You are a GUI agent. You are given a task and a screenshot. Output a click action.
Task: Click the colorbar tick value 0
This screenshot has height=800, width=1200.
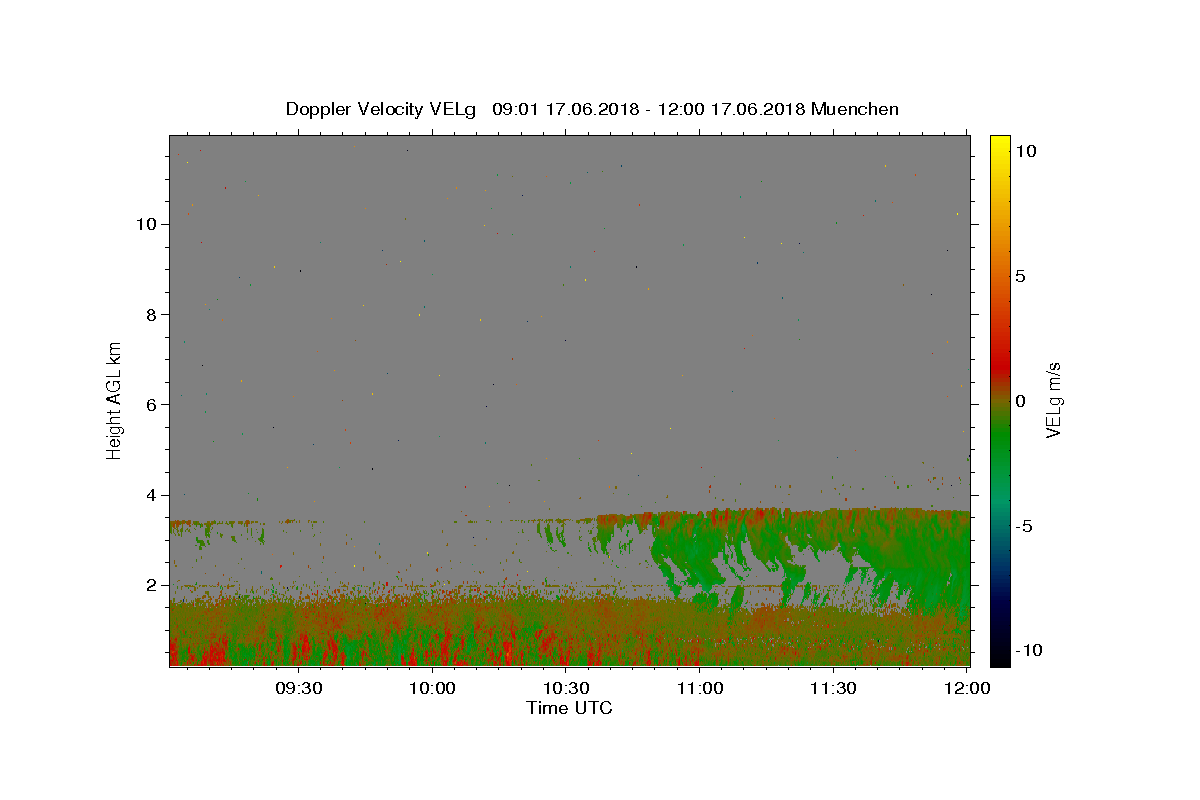pyautogui.click(x=1020, y=401)
